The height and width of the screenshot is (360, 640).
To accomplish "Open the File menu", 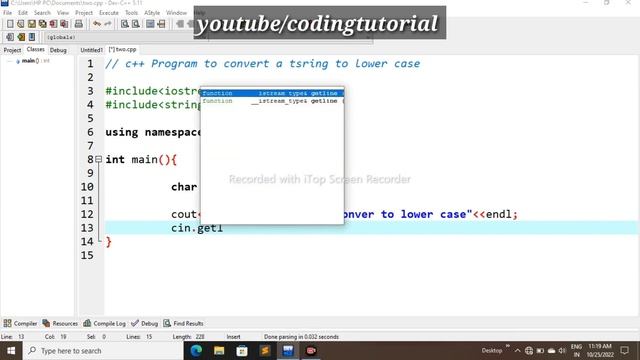I will pyautogui.click(x=7, y=13).
